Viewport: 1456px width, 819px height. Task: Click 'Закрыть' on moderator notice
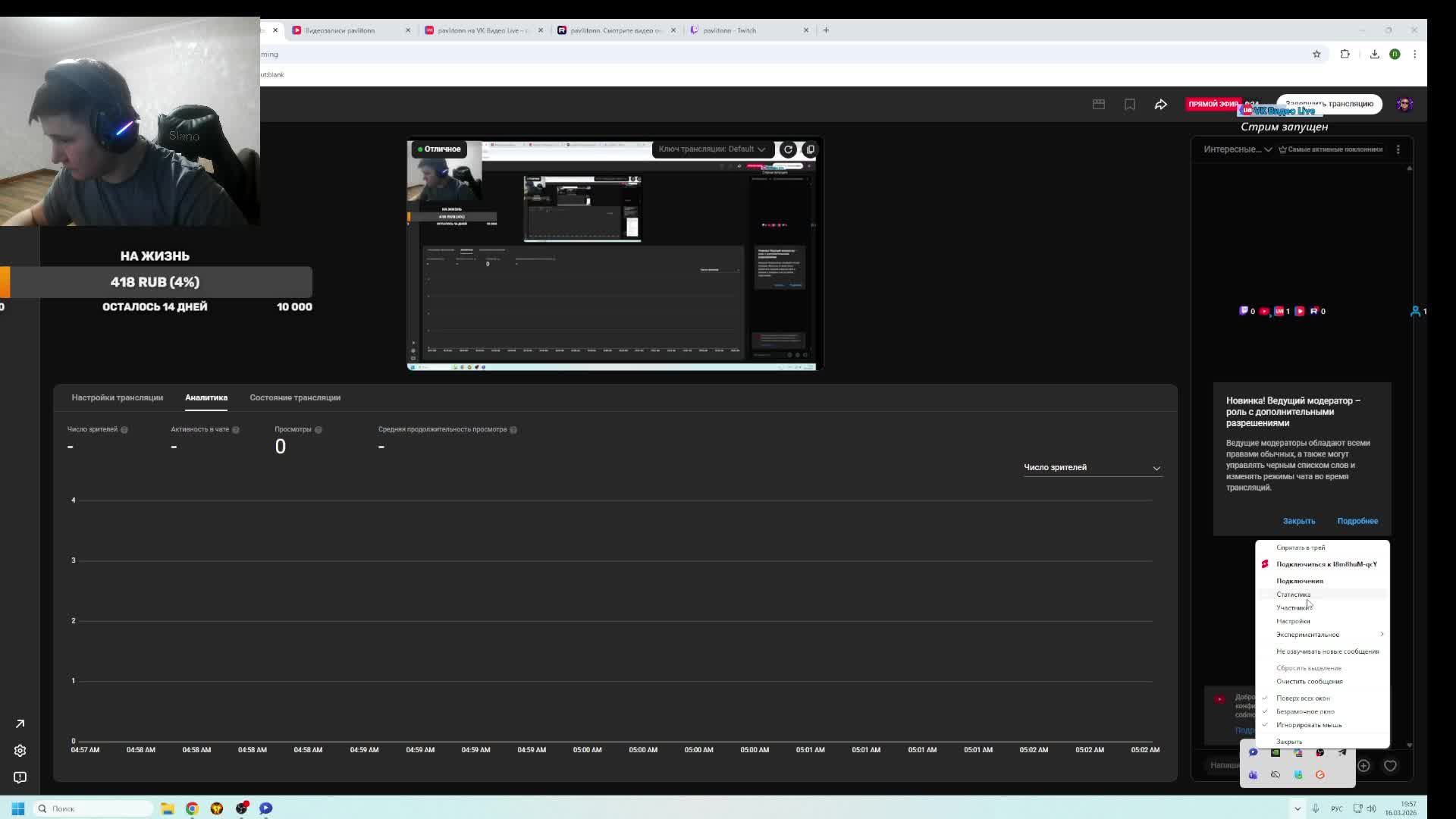click(x=1298, y=521)
